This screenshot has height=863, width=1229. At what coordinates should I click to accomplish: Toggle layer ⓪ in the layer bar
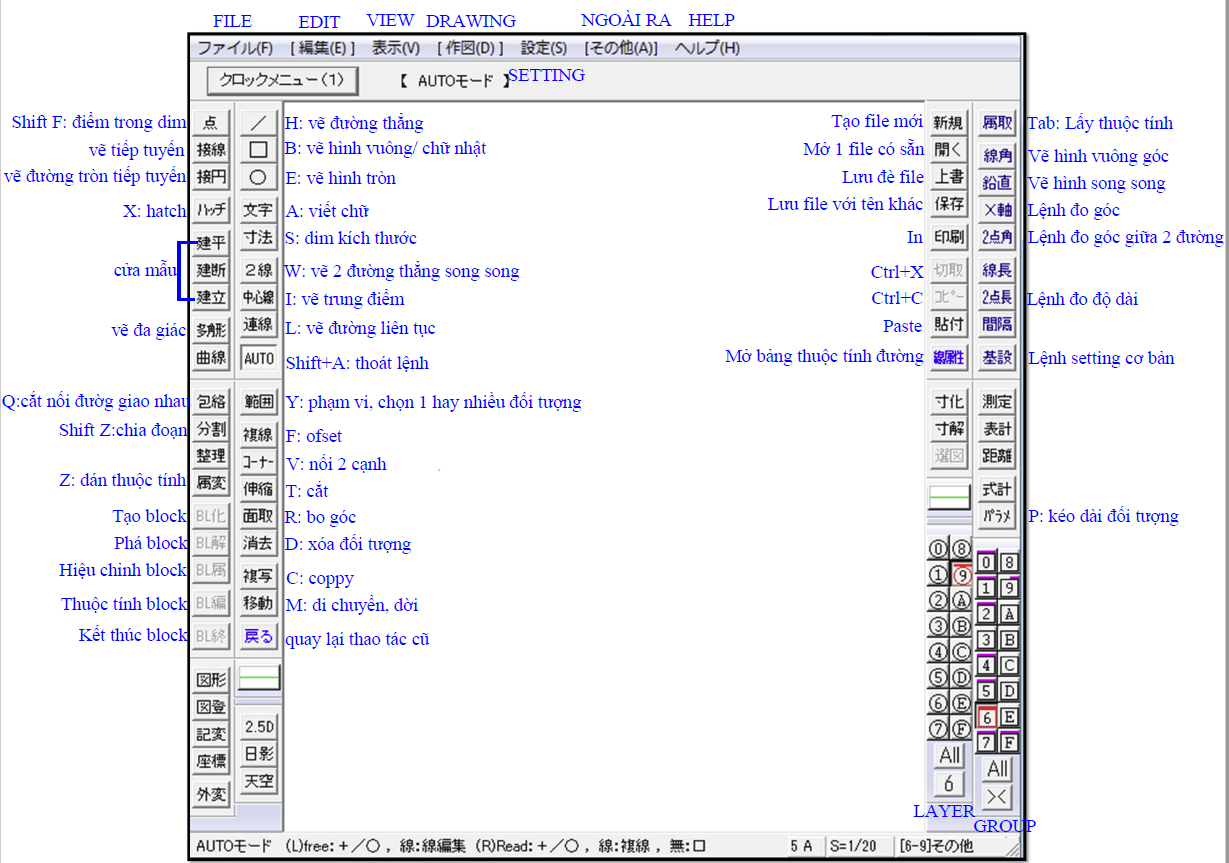938,548
